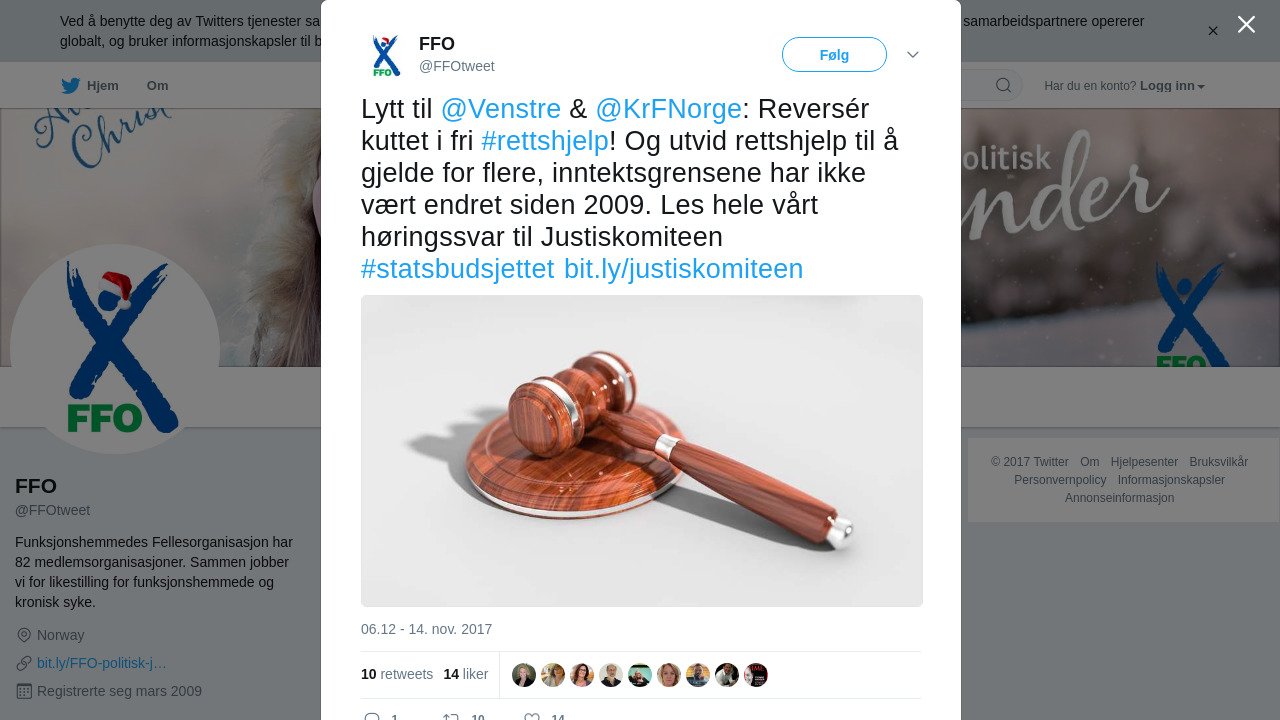Expand the tweet options chevron
Image resolution: width=1280 pixels, height=720 pixels.
(913, 55)
